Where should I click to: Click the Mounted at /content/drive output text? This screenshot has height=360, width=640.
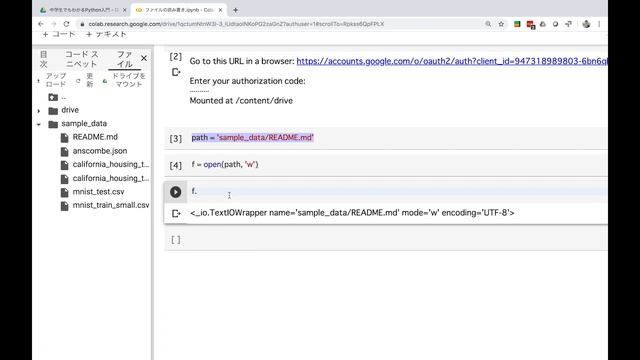(x=241, y=101)
